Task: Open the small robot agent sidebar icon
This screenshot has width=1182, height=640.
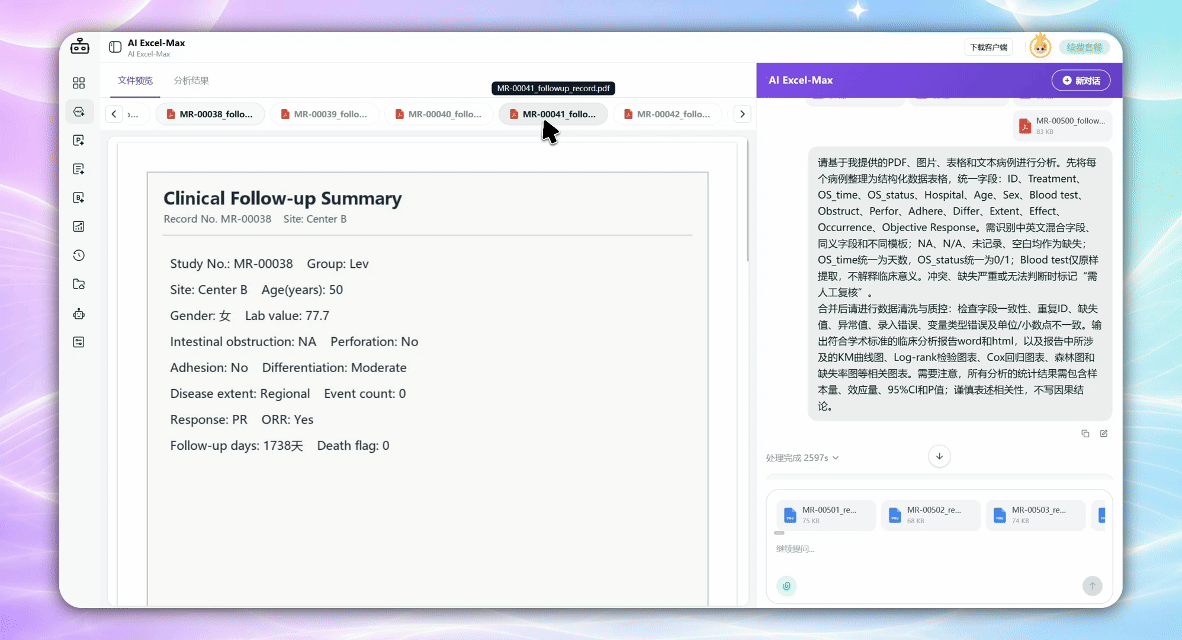Action: click(x=79, y=314)
